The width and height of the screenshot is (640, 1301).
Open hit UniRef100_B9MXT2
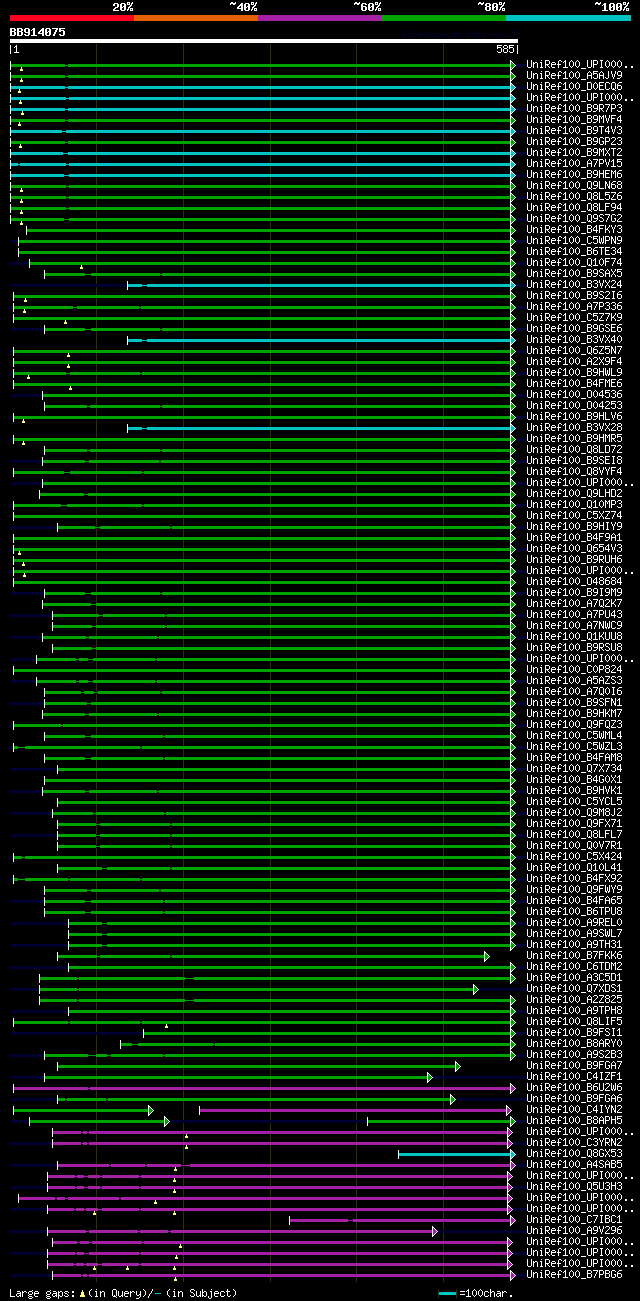pos(574,152)
